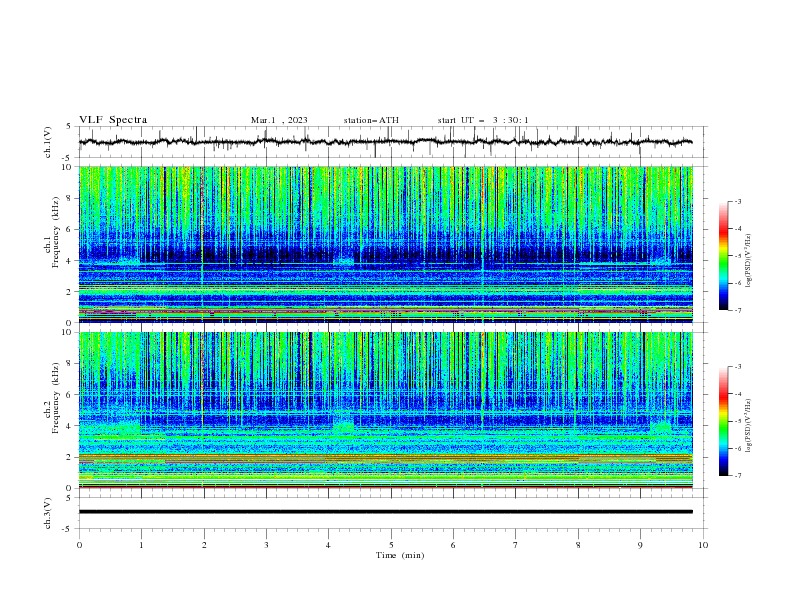The image size is (792, 612).
Task: Click the ch.1 voltage waveform trace
Action: tap(385, 142)
